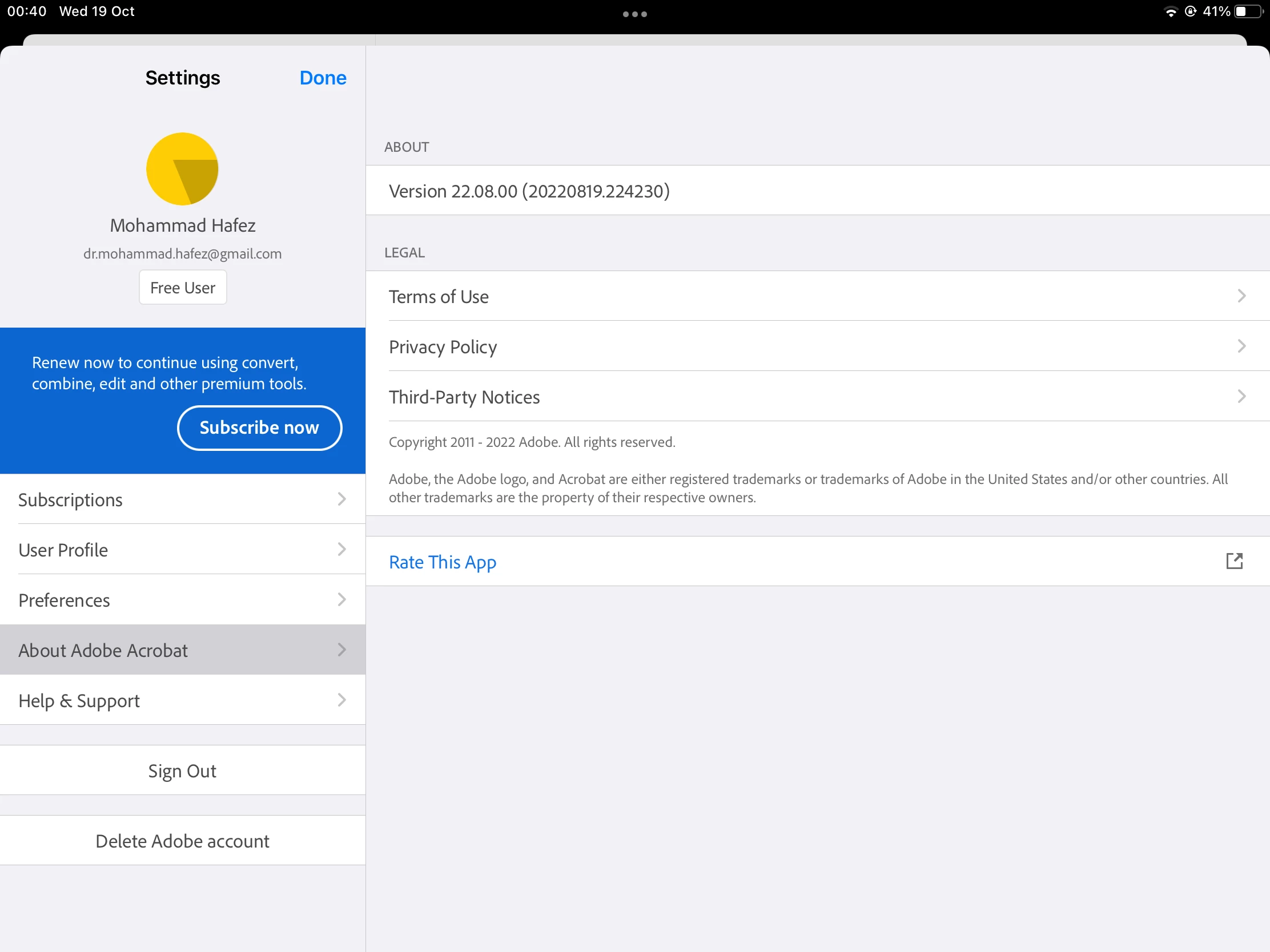Click the Subscribe now button
Viewport: 1270px width, 952px height.
[x=259, y=427]
